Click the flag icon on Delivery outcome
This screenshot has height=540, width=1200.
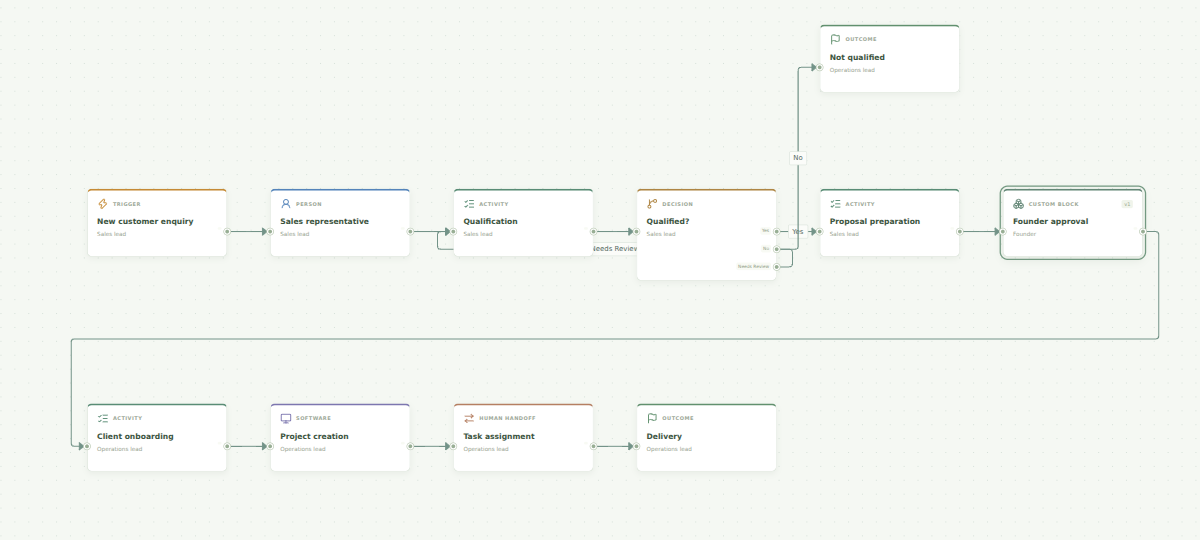coord(652,419)
